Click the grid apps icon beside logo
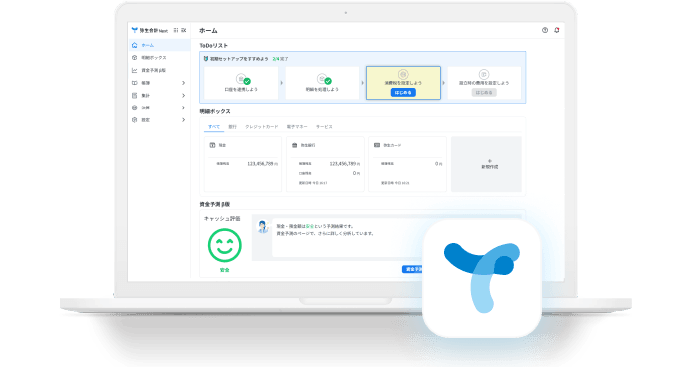693x367 pixels. [176, 30]
